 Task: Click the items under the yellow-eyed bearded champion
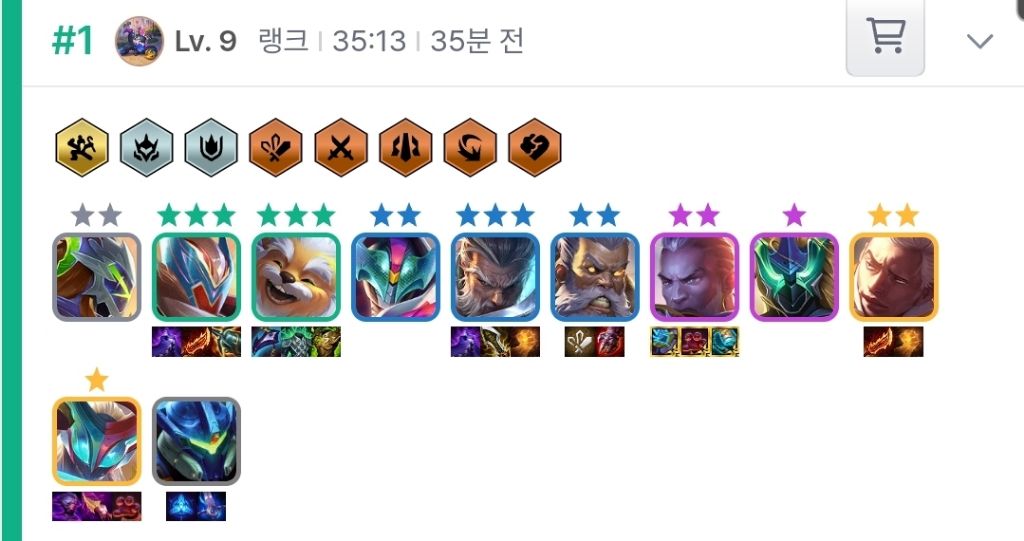click(x=594, y=342)
